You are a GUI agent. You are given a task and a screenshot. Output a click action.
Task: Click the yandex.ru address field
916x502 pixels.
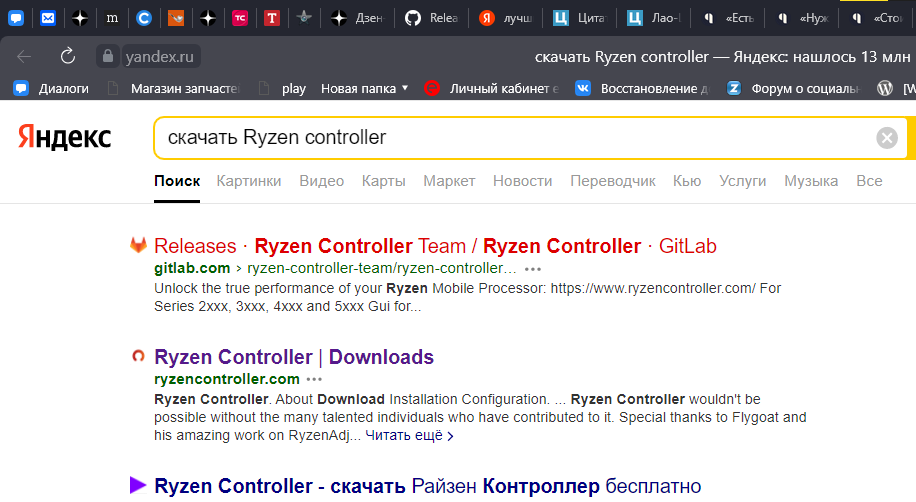[159, 56]
